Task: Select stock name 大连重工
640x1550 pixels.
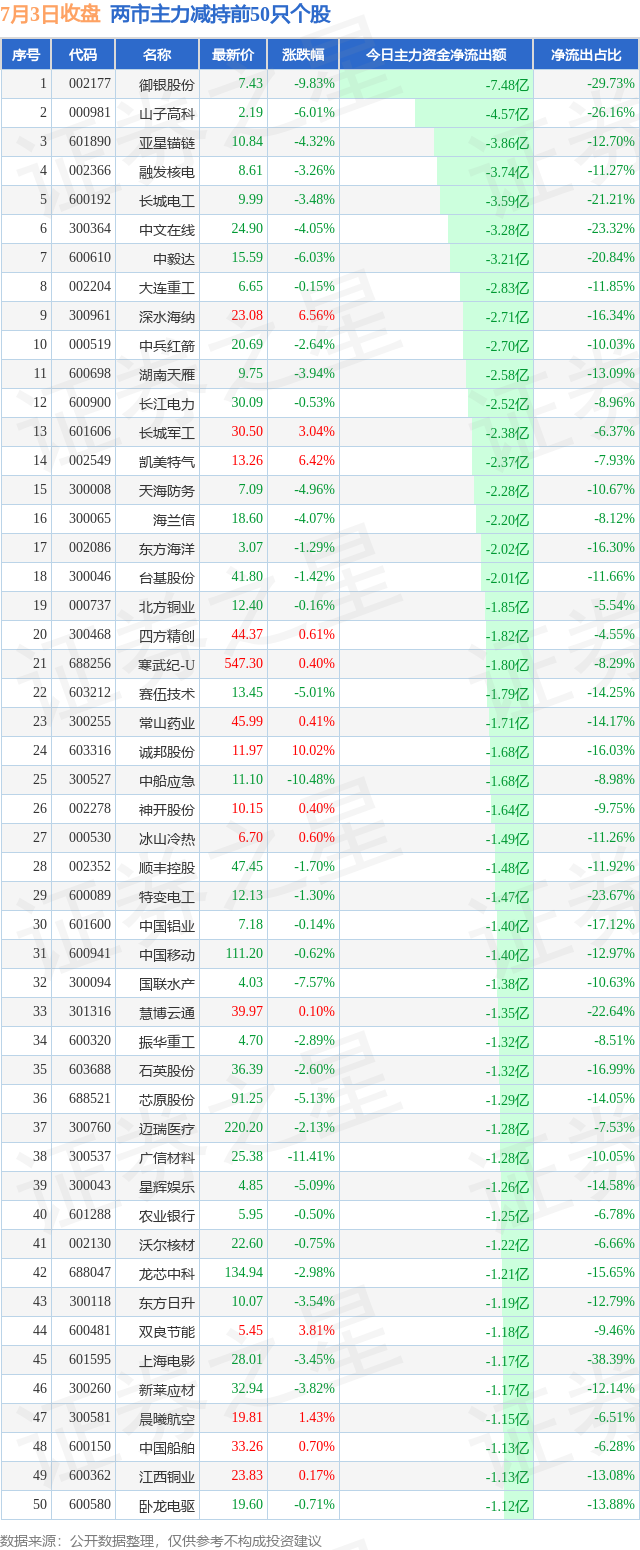Action: [x=167, y=287]
